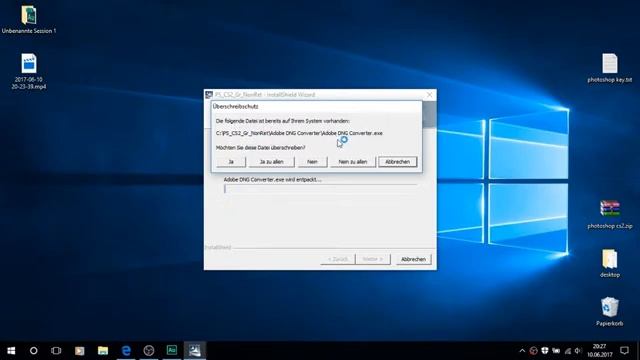Viewport: 640px width, 360px height.
Task: Open Cortana search circle in taskbar
Action: 33,351
